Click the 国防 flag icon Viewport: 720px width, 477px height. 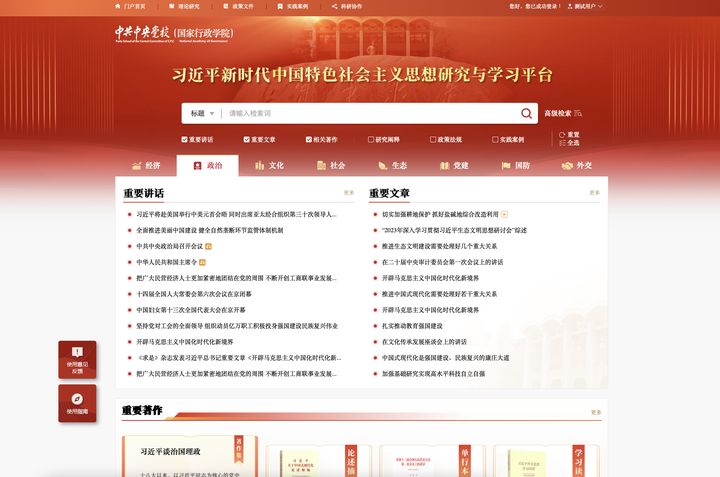506,166
